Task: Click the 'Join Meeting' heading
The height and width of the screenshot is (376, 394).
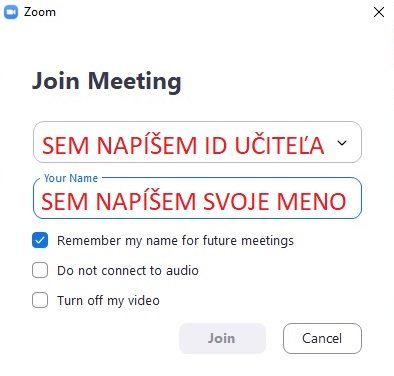Action: pyautogui.click(x=107, y=82)
